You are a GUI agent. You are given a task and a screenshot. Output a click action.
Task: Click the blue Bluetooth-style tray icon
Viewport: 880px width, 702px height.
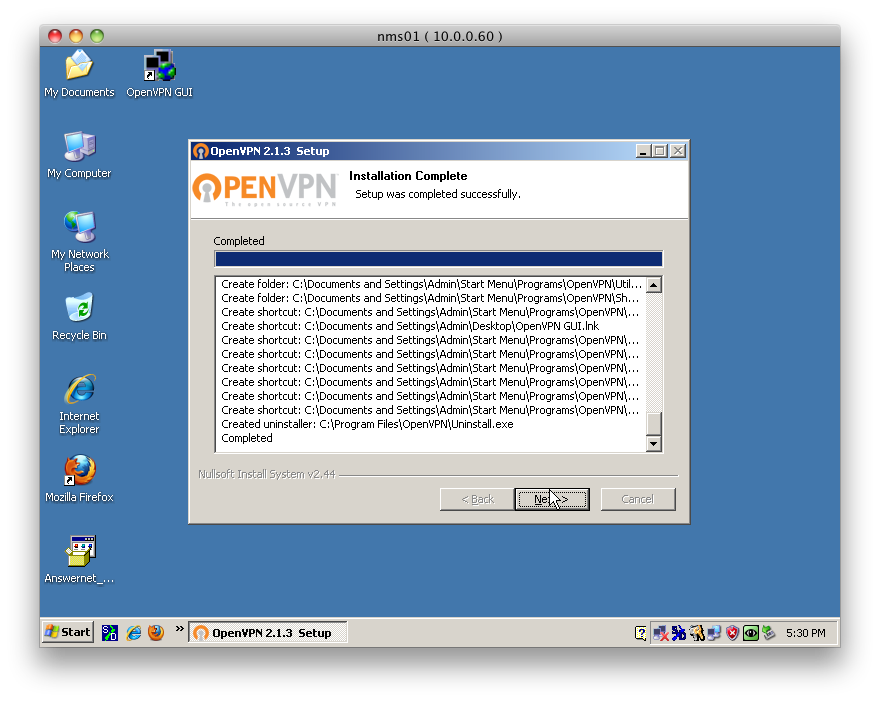(x=679, y=634)
